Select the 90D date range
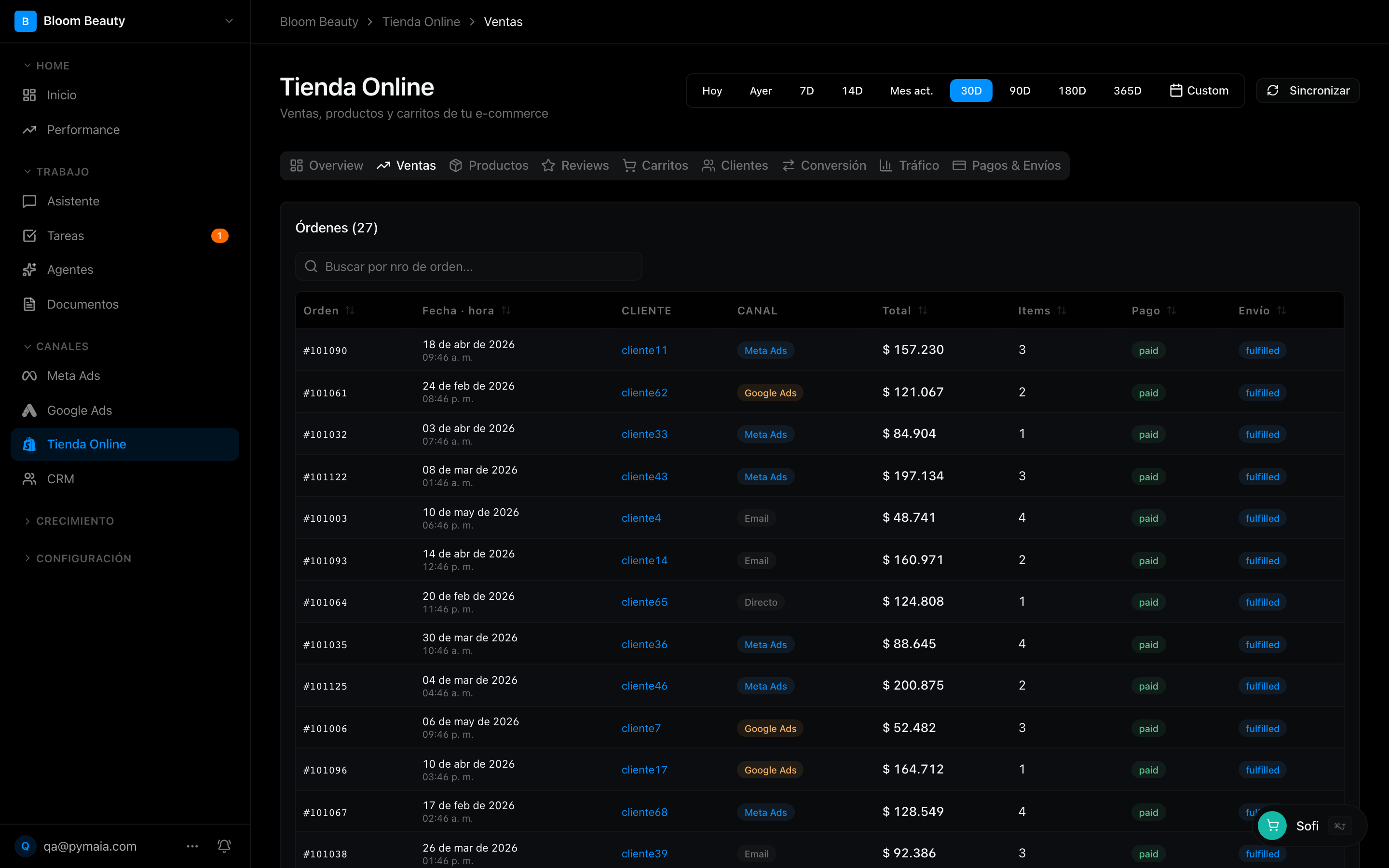The height and width of the screenshot is (868, 1389). [x=1020, y=91]
